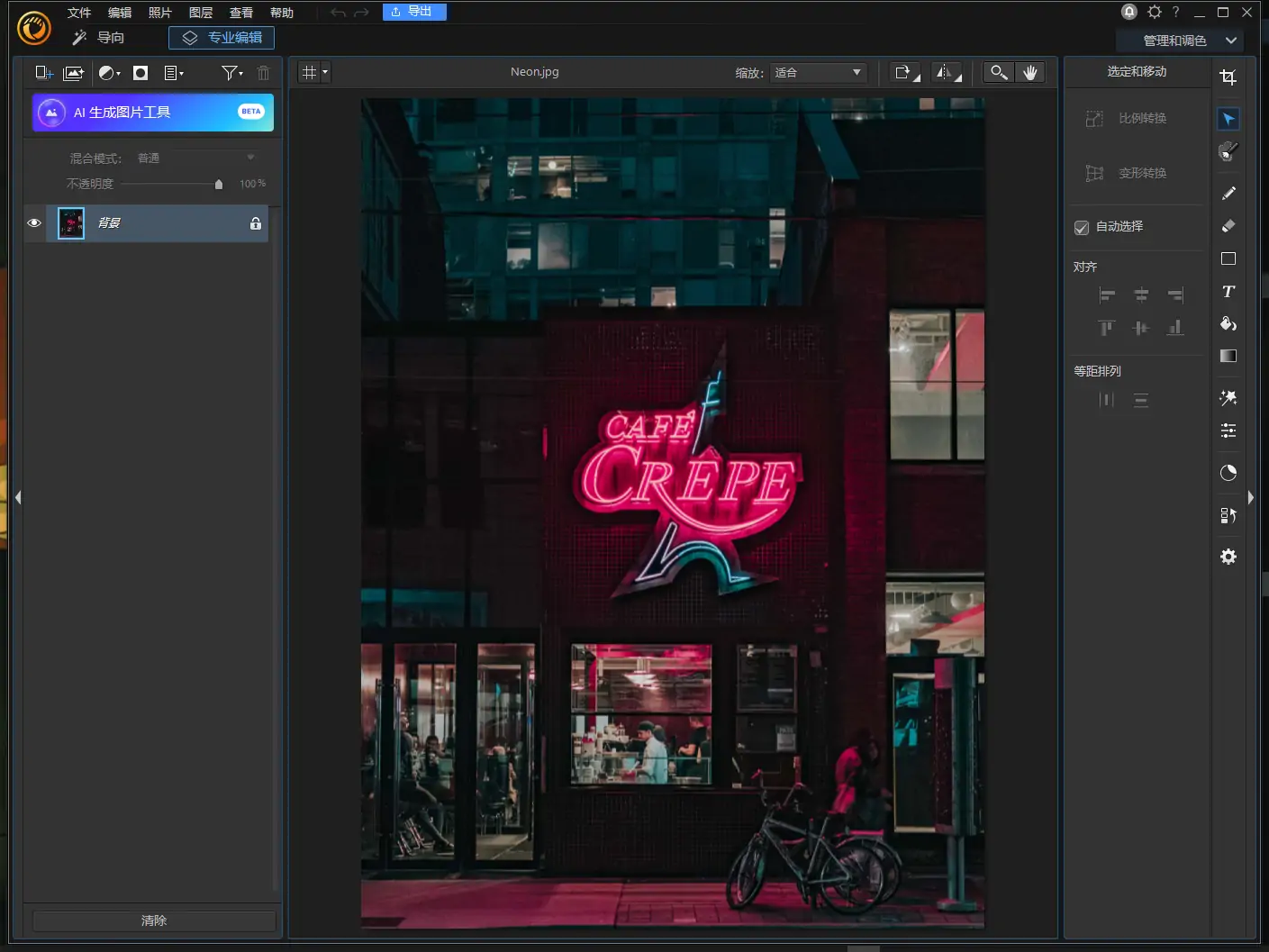Open the 缩放 zoom level dropdown
The width and height of the screenshot is (1269, 952).
818,73
